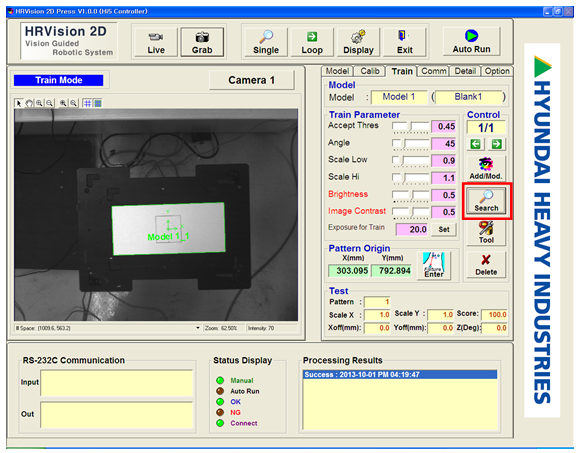Image resolution: width=580 pixels, height=453 pixels.
Task: Click the Score field showing 100.0
Action: (x=494, y=315)
